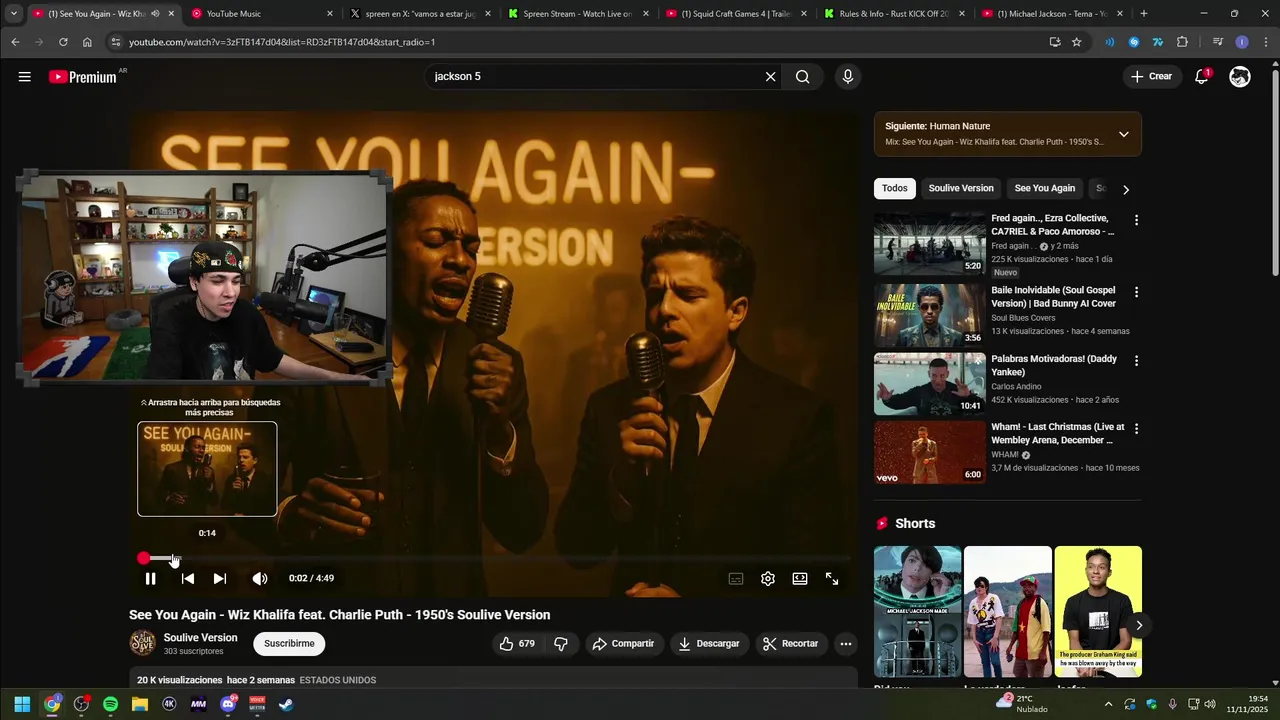Viewport: 1280px width, 720px height.
Task: Open options for Palabras Motivadoras video
Action: coord(1136,360)
